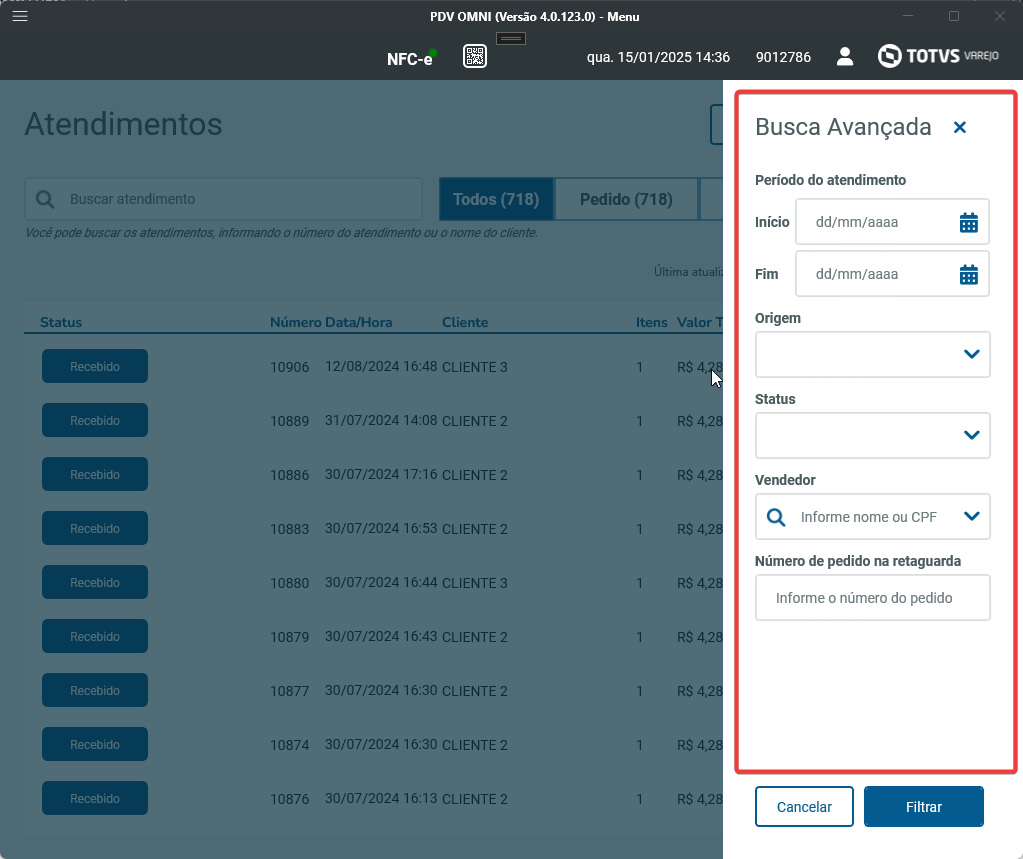This screenshot has height=859, width=1023.
Task: Select order number 10889
Action: [290, 421]
